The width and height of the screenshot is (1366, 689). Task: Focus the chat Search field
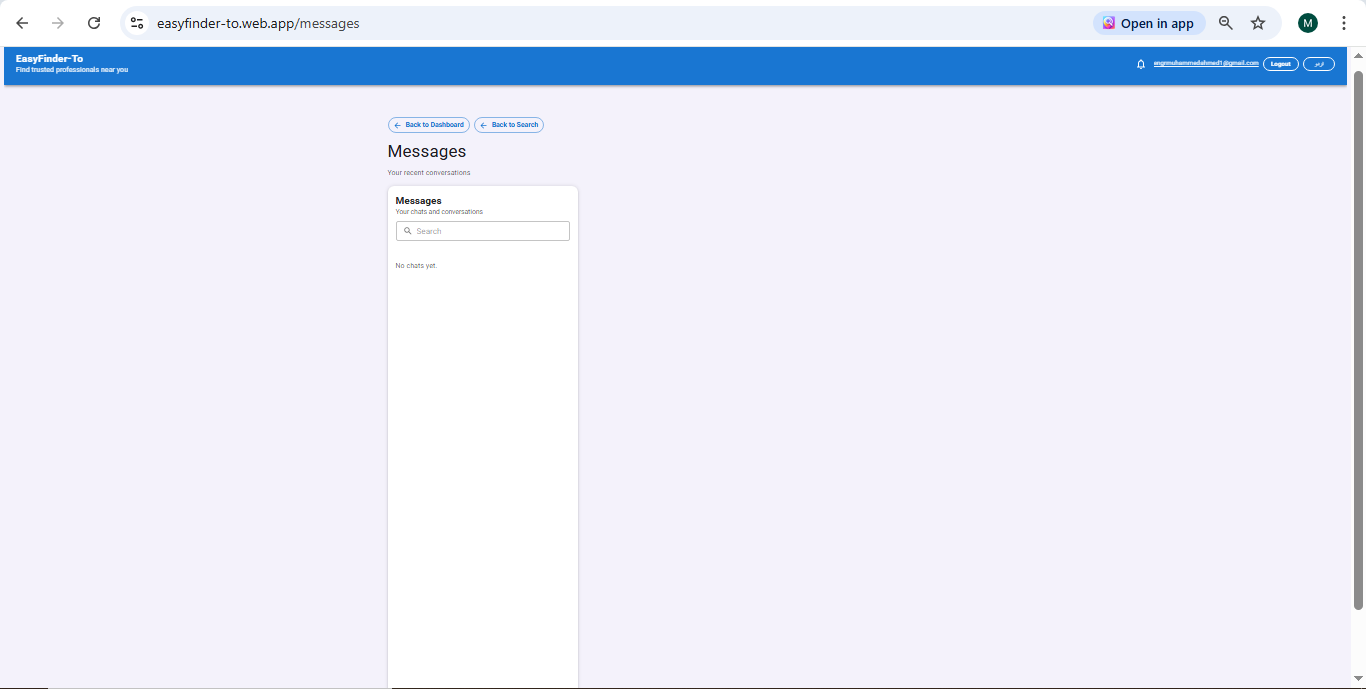483,231
